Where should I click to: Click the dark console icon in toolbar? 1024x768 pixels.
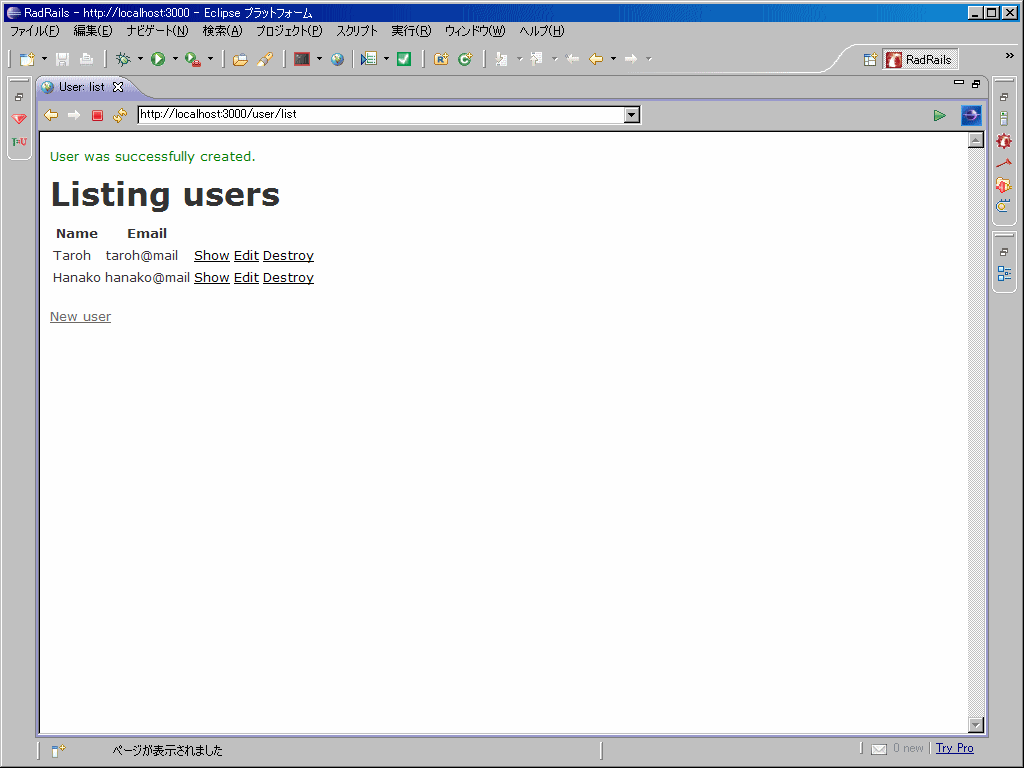coord(302,59)
